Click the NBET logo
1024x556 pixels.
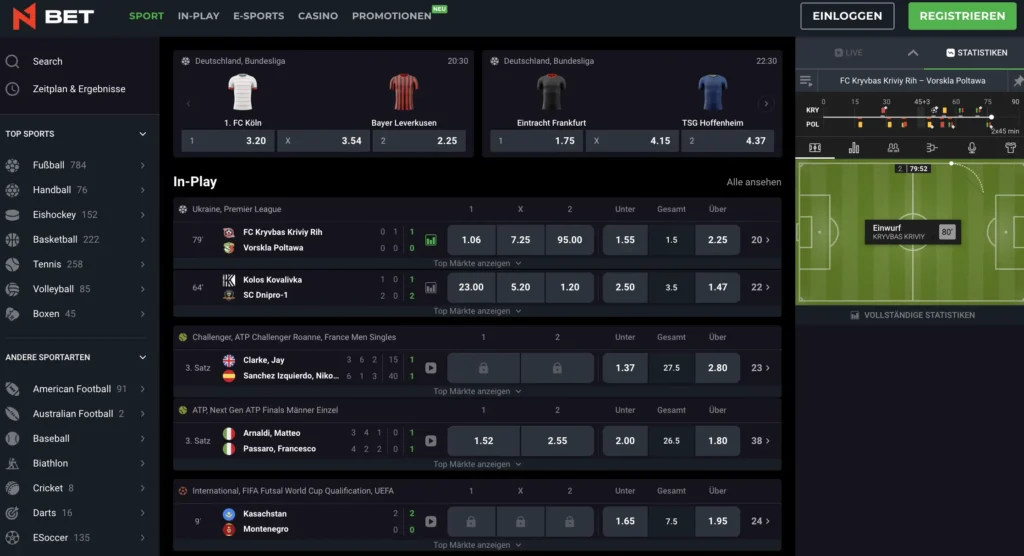click(53, 16)
